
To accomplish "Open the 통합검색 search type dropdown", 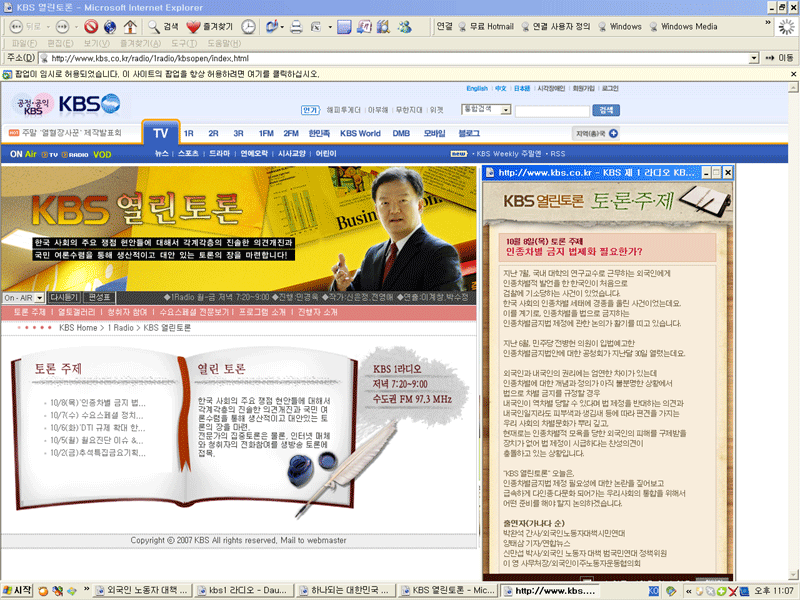I will [506, 110].
